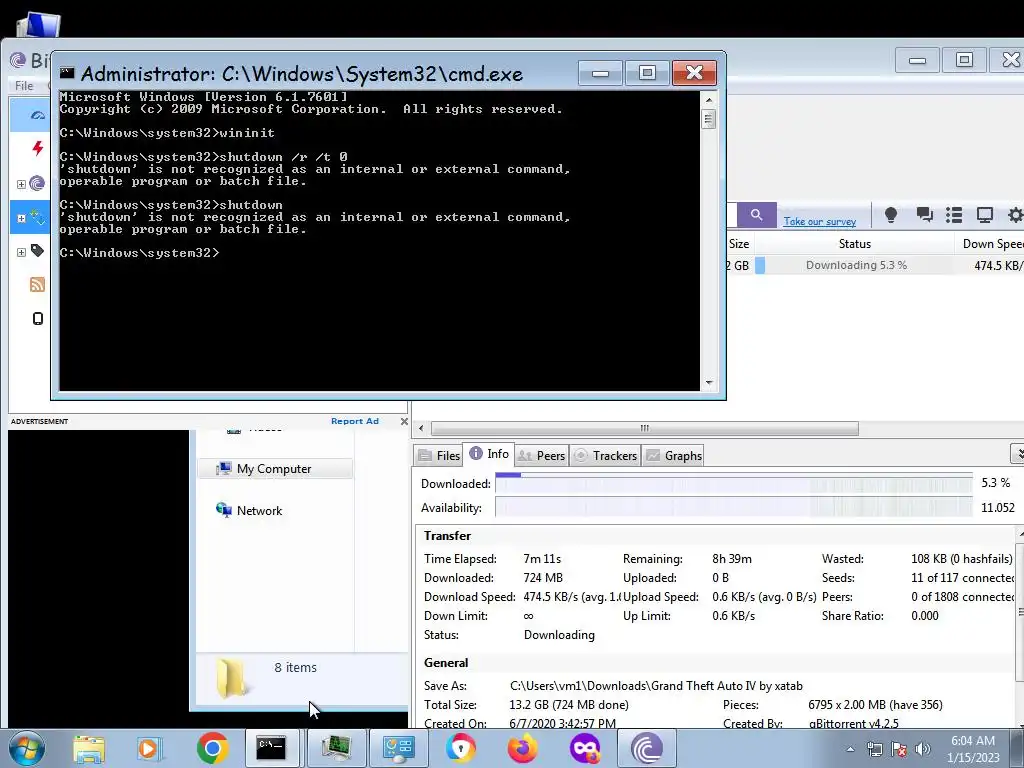
Task: Open BitTorrent preferences gear icon
Action: pos(1016,215)
